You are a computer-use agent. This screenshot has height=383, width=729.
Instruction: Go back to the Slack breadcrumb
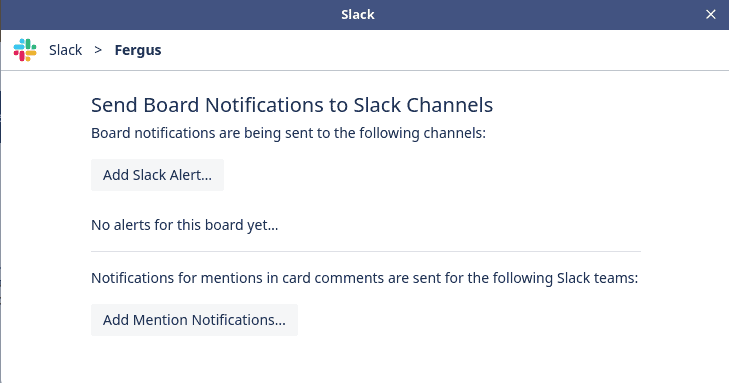point(66,50)
